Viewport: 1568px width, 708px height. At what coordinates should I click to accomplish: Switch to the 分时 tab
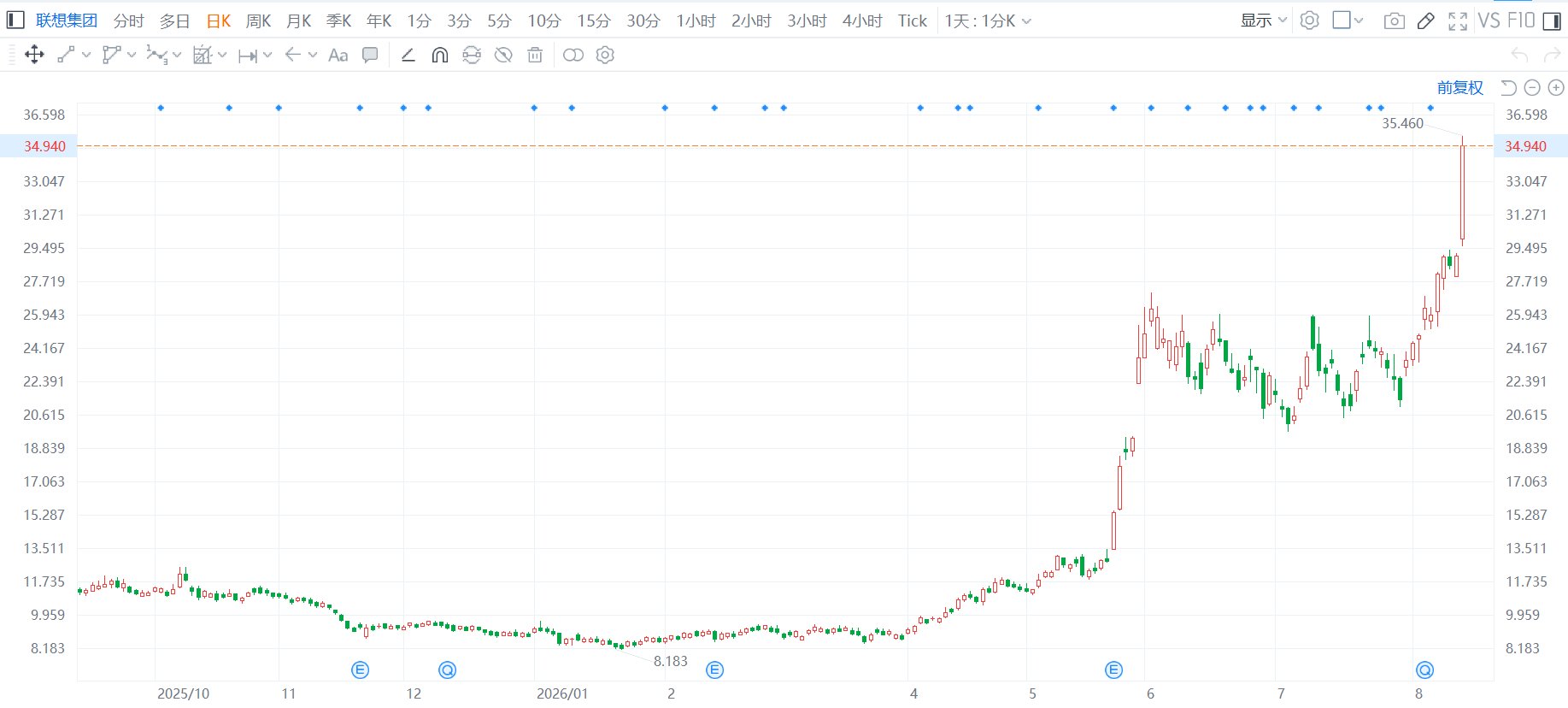pyautogui.click(x=129, y=21)
